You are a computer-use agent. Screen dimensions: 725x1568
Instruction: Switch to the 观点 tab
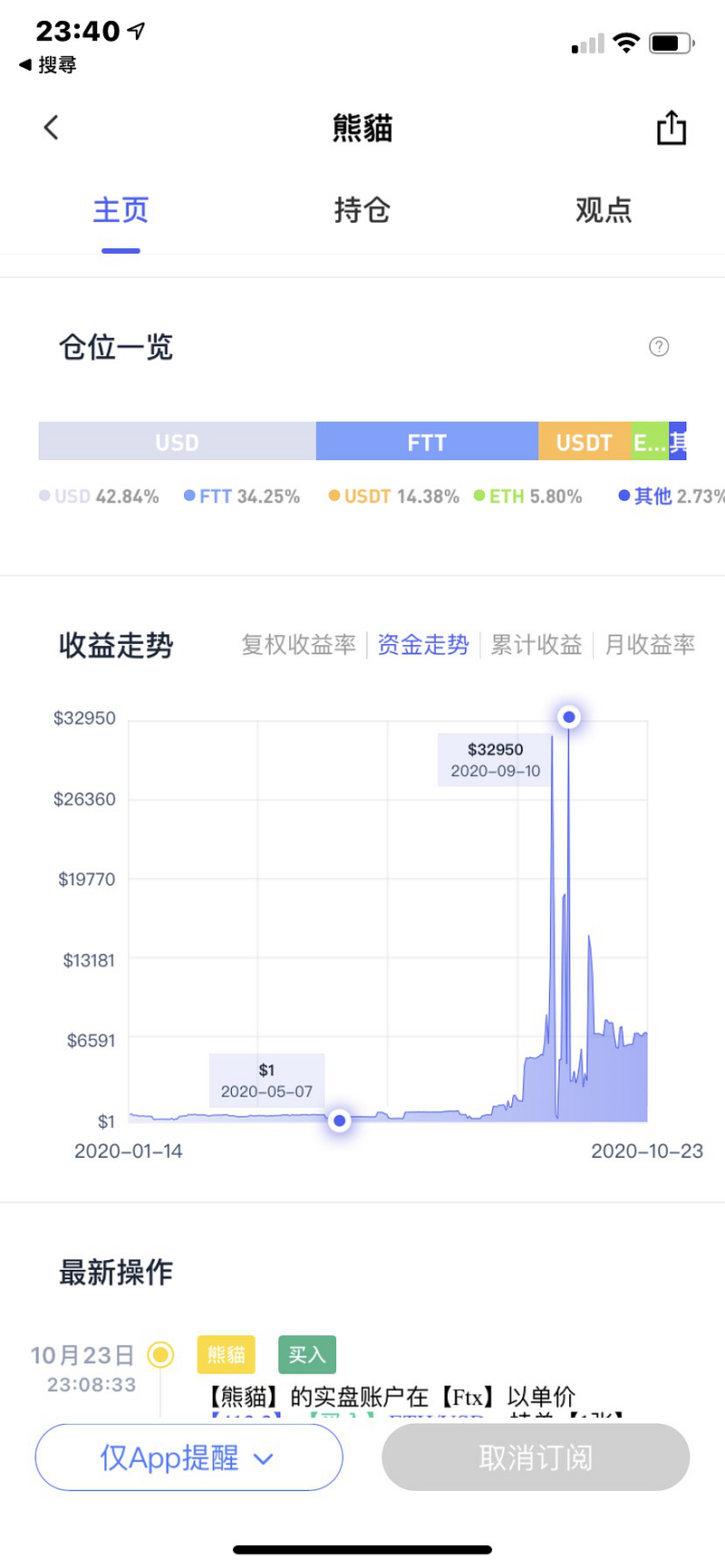point(604,210)
